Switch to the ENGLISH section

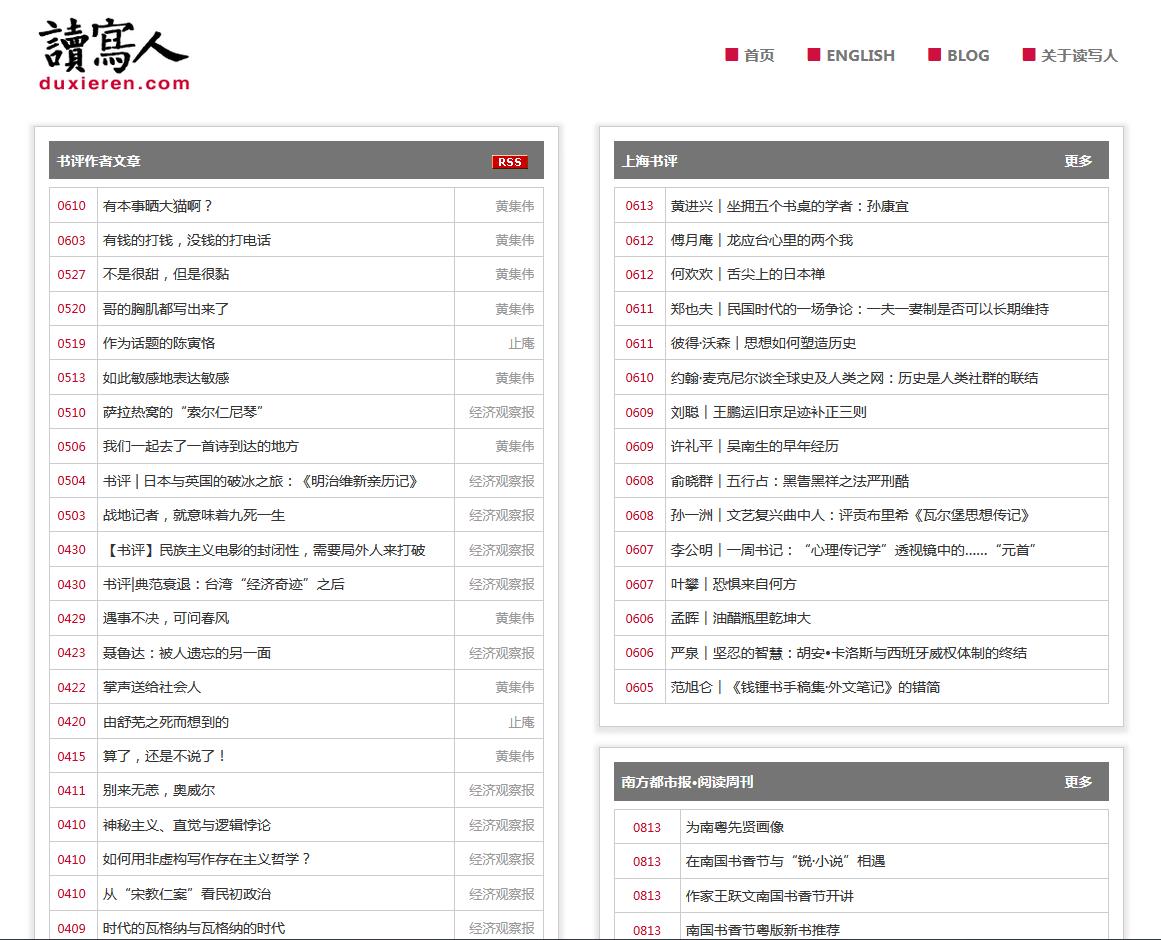pyautogui.click(x=859, y=55)
